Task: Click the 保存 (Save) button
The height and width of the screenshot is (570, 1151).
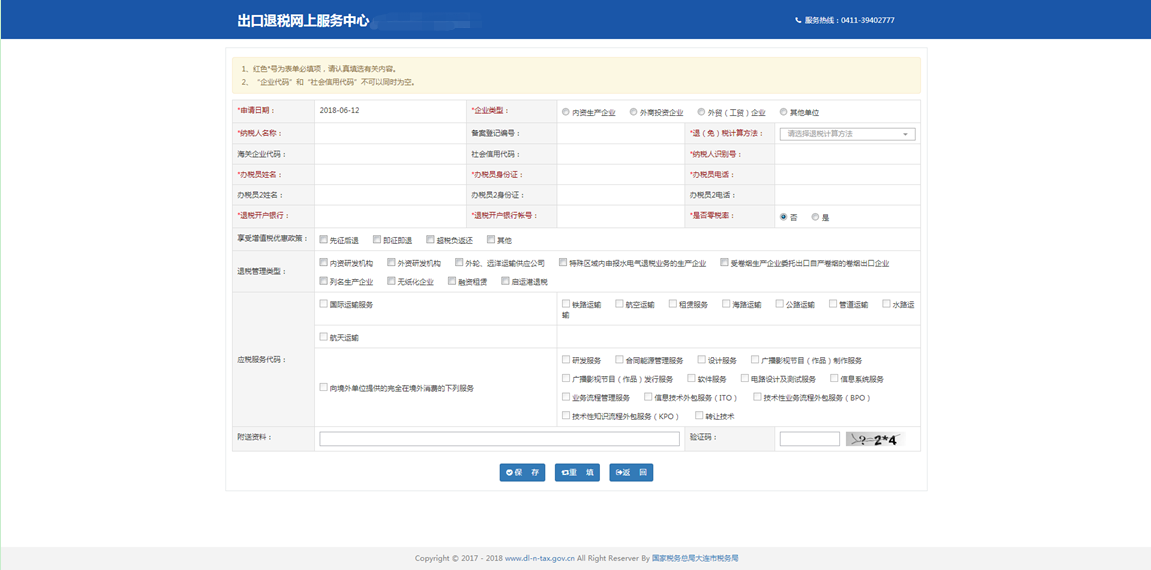Action: (522, 472)
